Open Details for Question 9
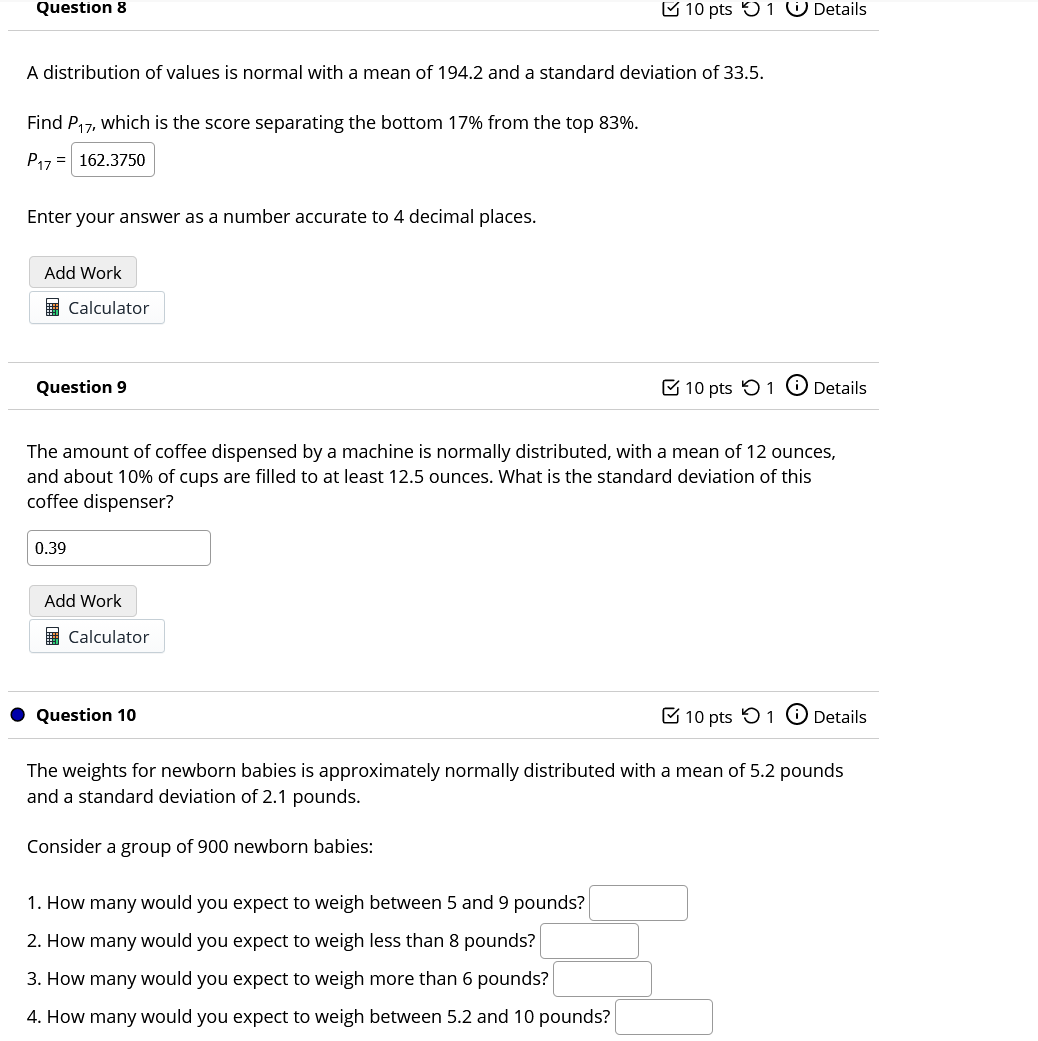 [x=840, y=388]
